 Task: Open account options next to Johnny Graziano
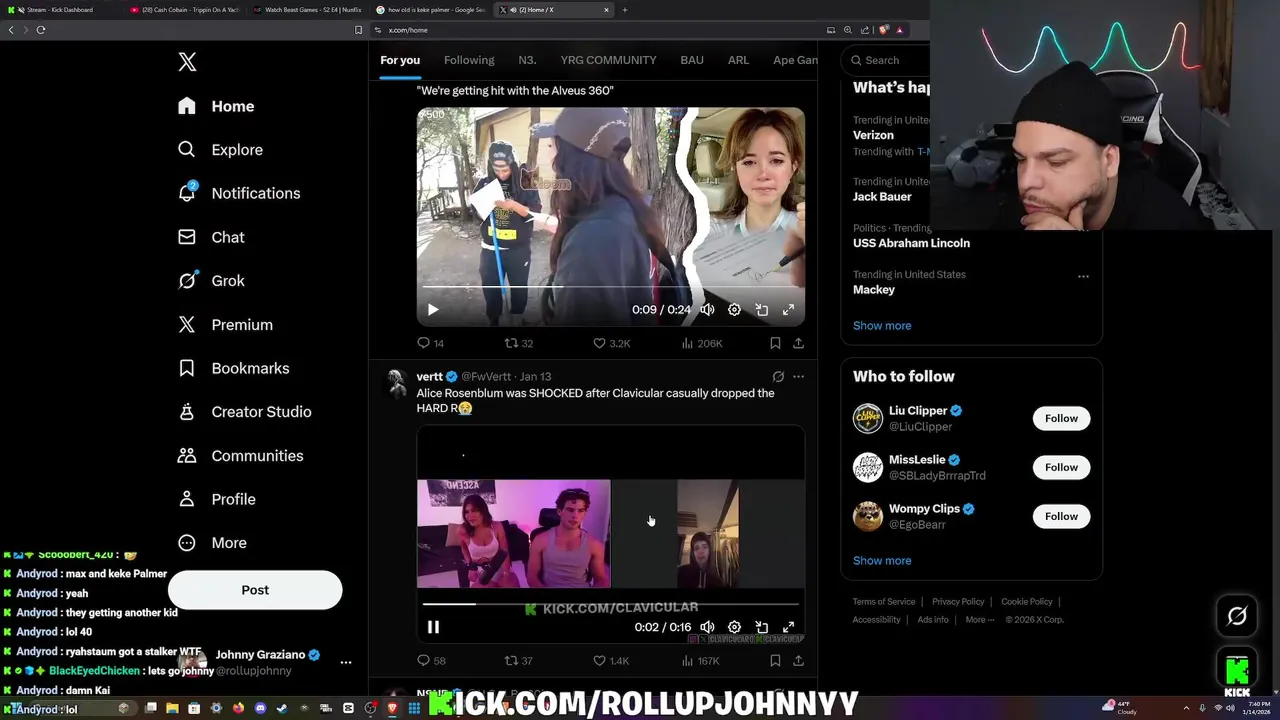point(346,662)
